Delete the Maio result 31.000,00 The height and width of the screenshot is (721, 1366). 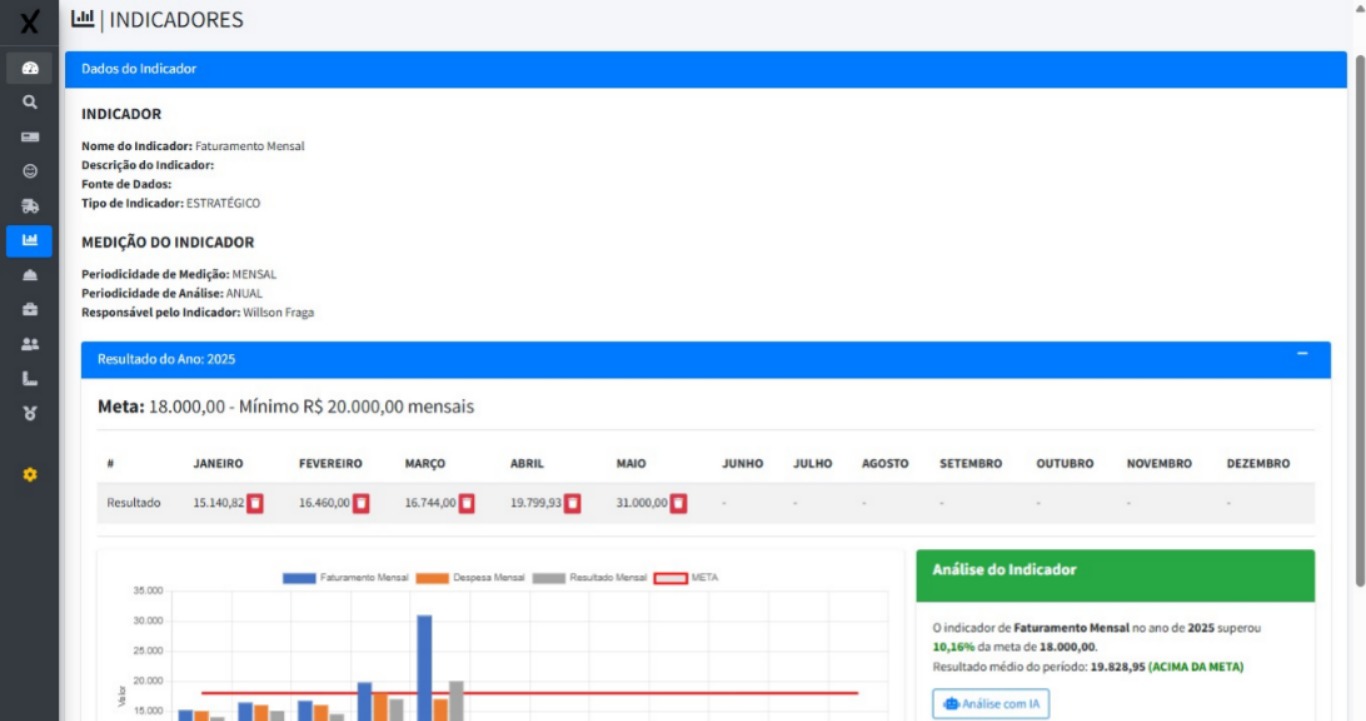pos(678,503)
